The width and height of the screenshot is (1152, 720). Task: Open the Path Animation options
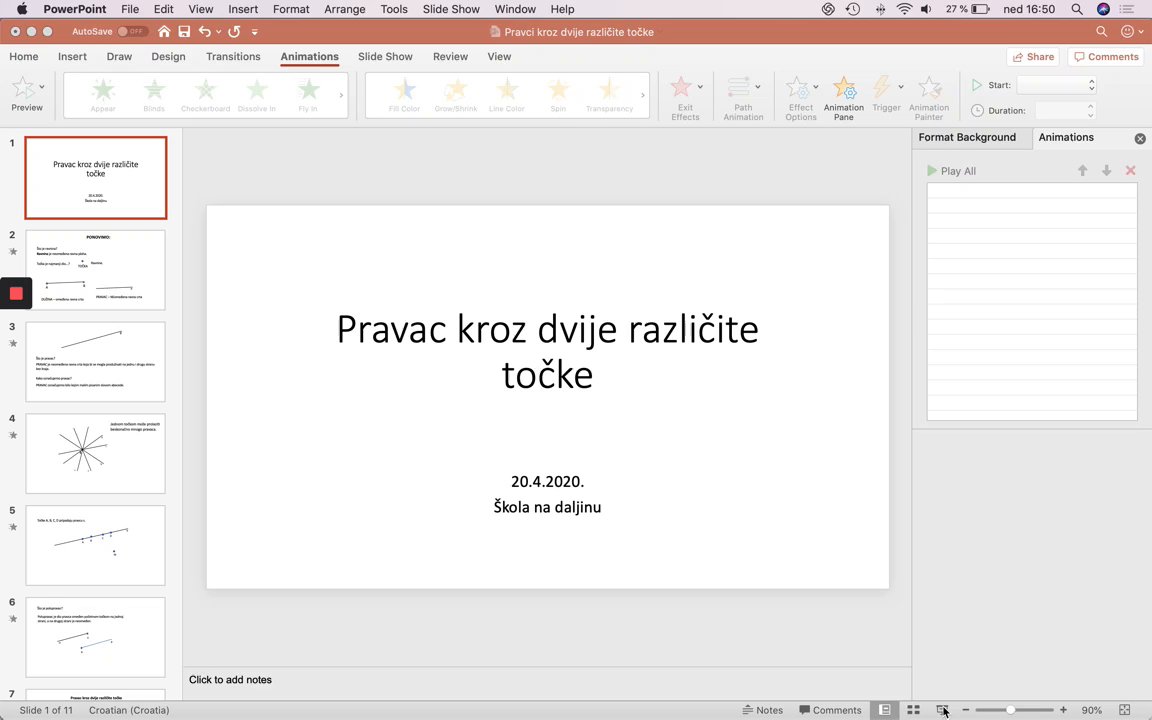coord(743,98)
